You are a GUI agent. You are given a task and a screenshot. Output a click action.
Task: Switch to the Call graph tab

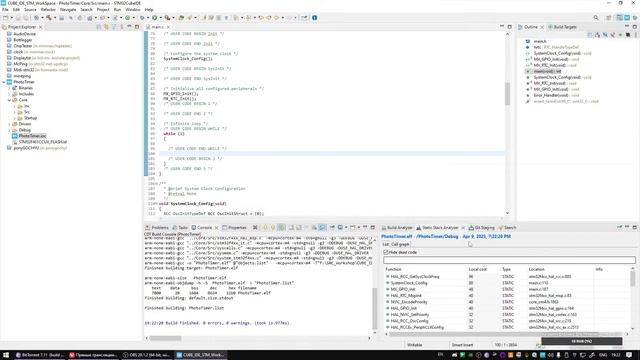(x=400, y=244)
